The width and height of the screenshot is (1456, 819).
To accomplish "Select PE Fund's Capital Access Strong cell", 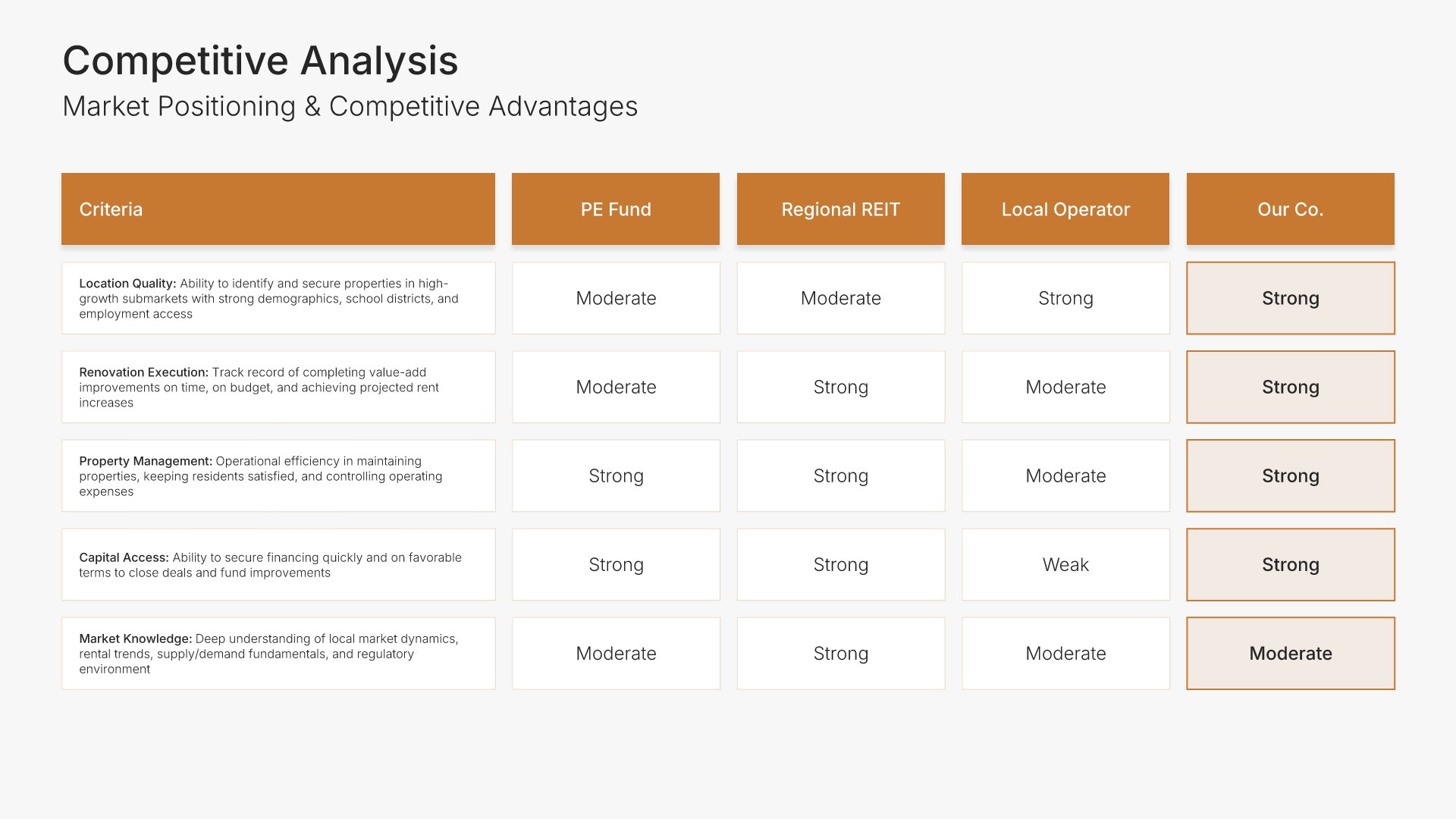I will point(615,565).
